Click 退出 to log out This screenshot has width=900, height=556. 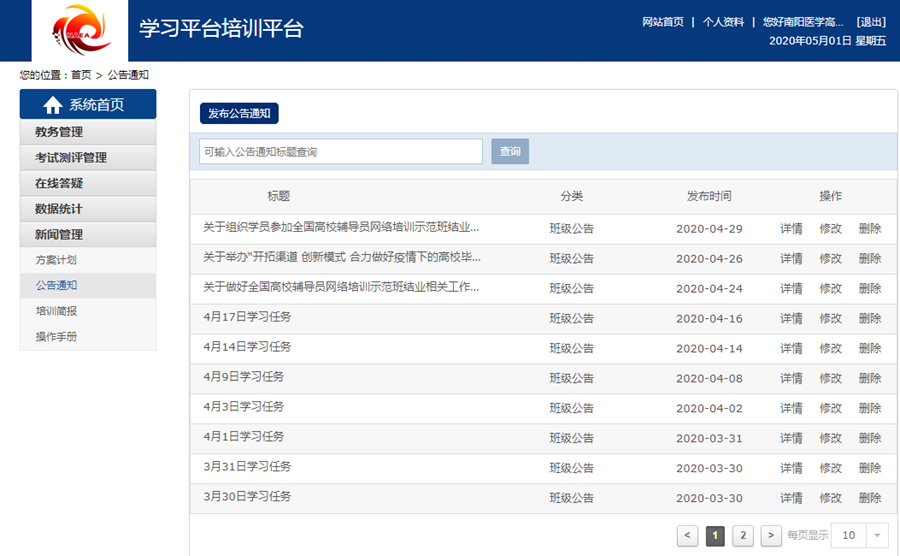[x=871, y=22]
